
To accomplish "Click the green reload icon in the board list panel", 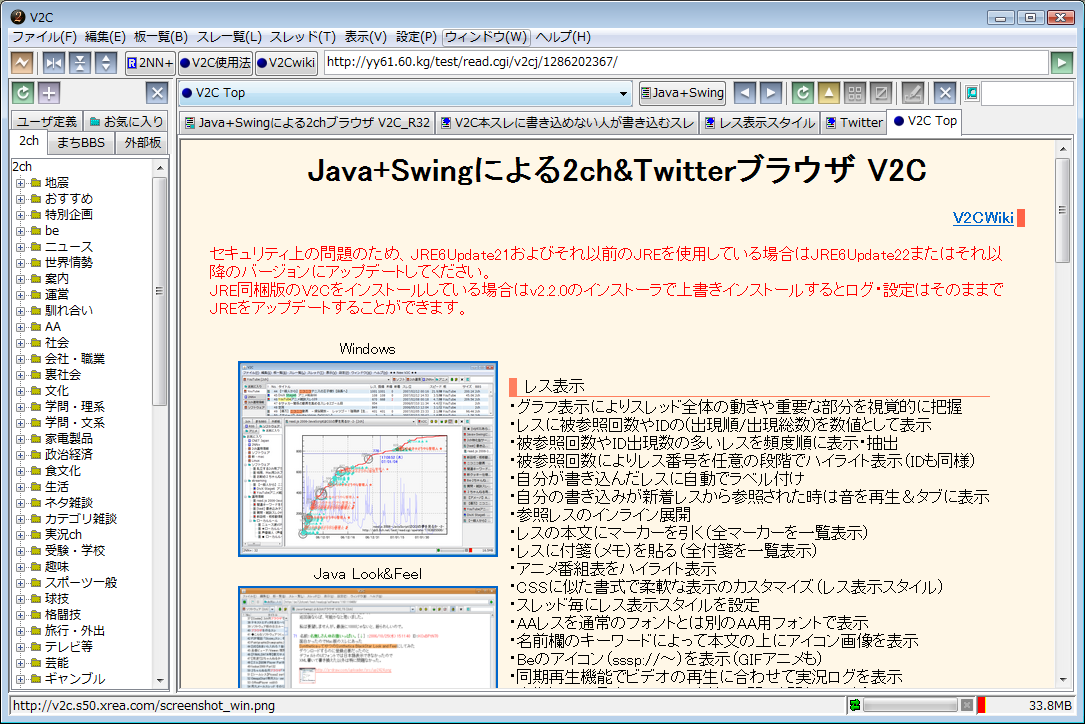I will coord(23,94).
